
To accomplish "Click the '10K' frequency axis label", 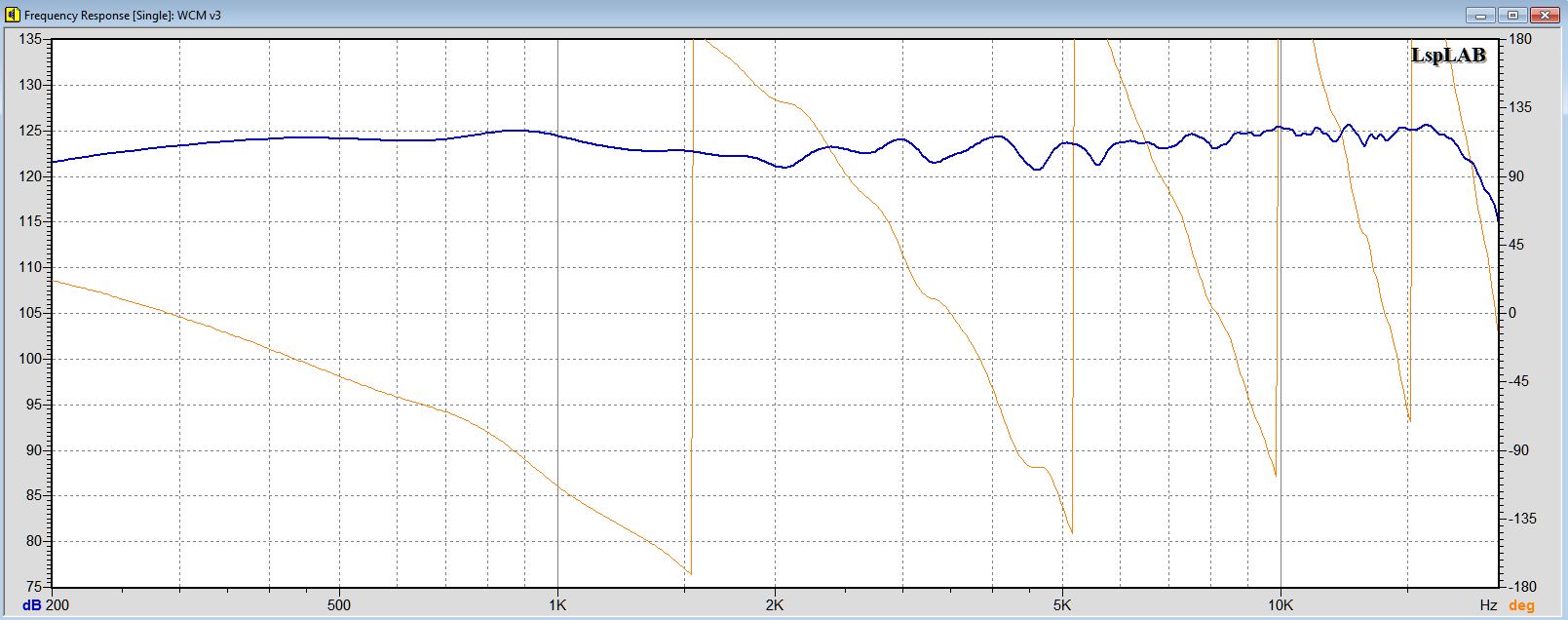I will point(1281,605).
